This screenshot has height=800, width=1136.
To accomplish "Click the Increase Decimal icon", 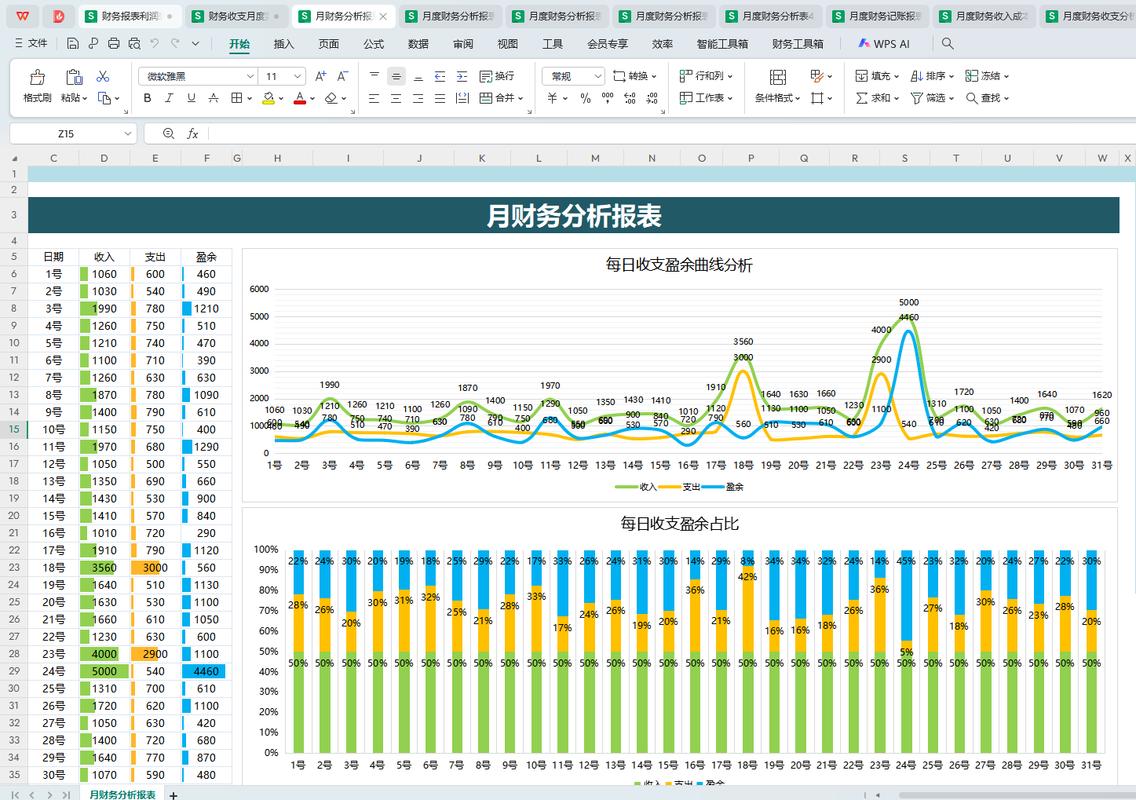I will 630,98.
